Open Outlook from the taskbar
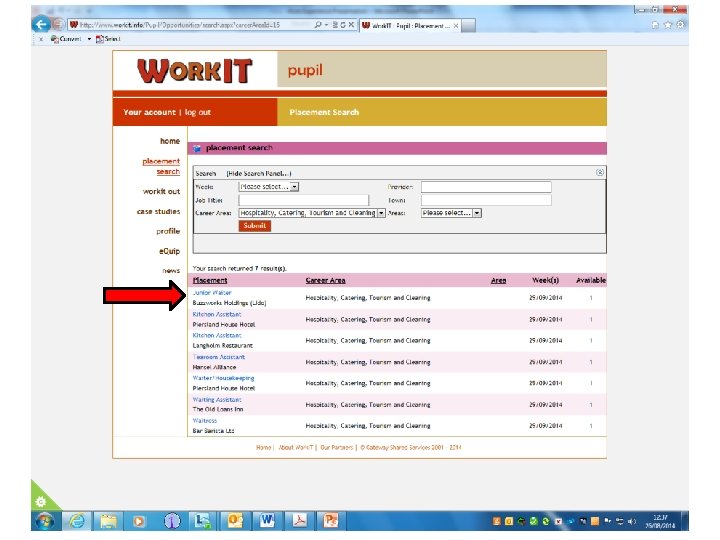Image resolution: width=720 pixels, height=540 pixels. coord(235,521)
